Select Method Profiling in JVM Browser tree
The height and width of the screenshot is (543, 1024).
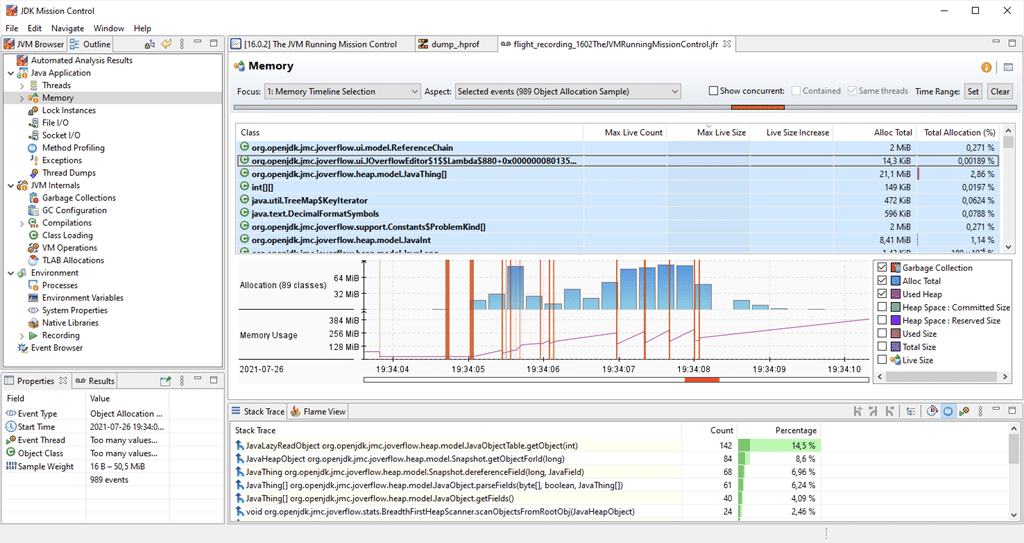[x=73, y=148]
